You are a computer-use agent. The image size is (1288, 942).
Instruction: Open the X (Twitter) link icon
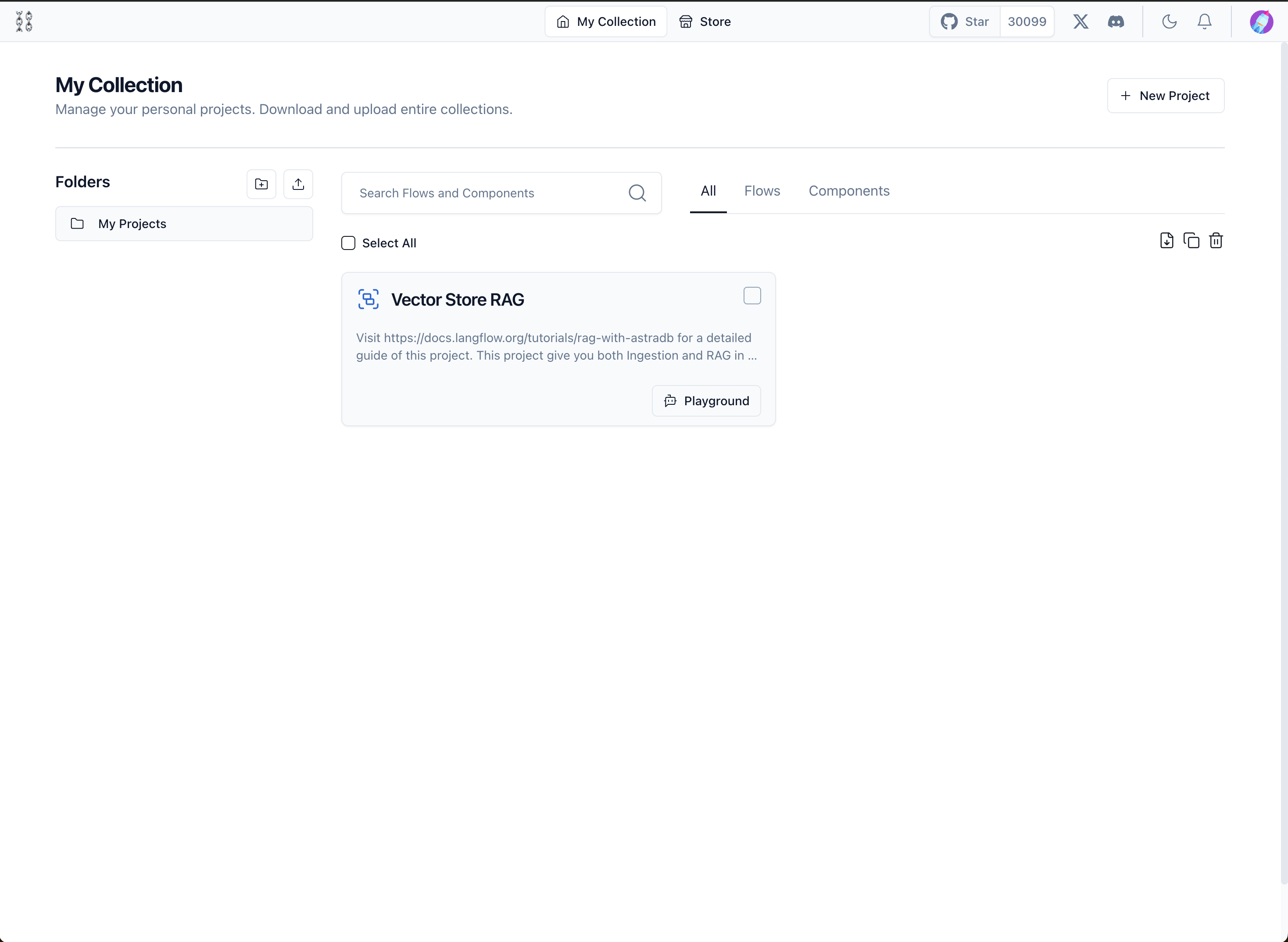tap(1080, 21)
